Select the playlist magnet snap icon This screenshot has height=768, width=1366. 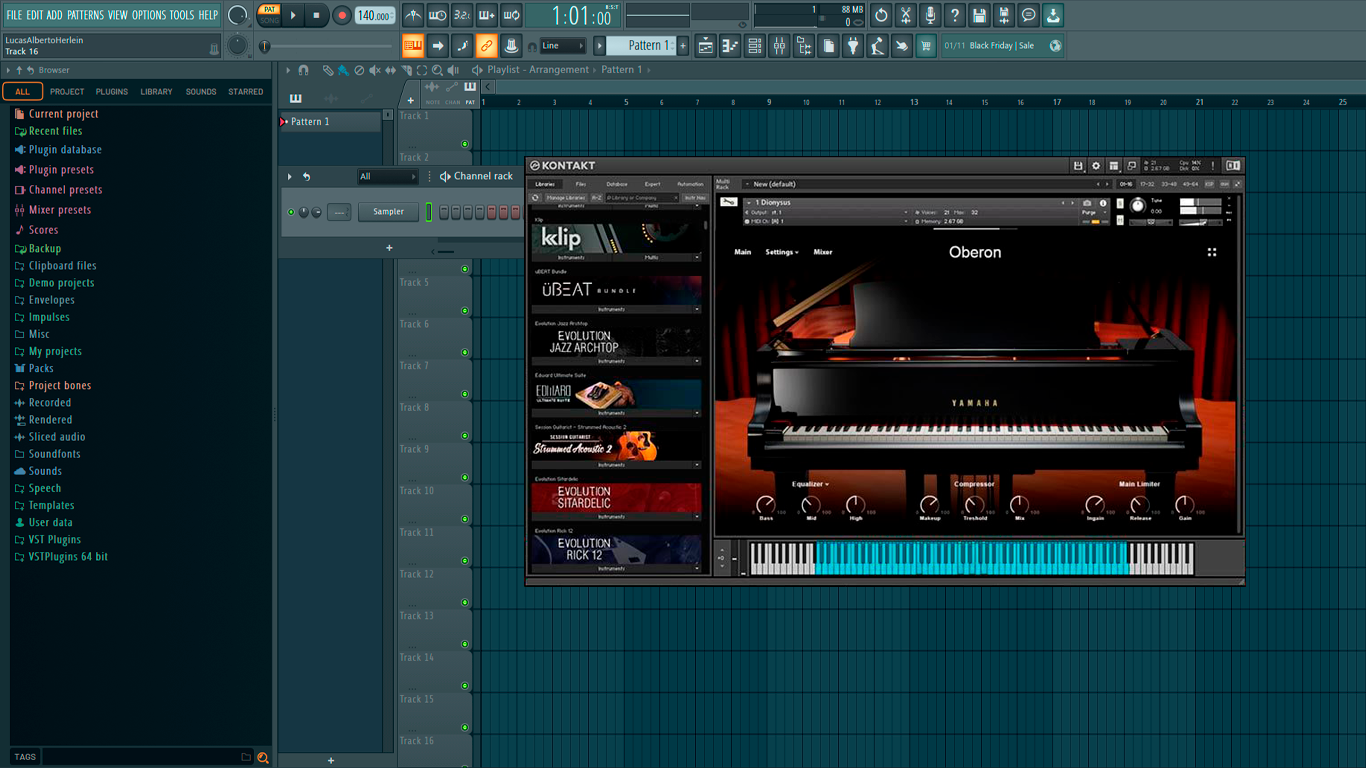click(x=304, y=70)
